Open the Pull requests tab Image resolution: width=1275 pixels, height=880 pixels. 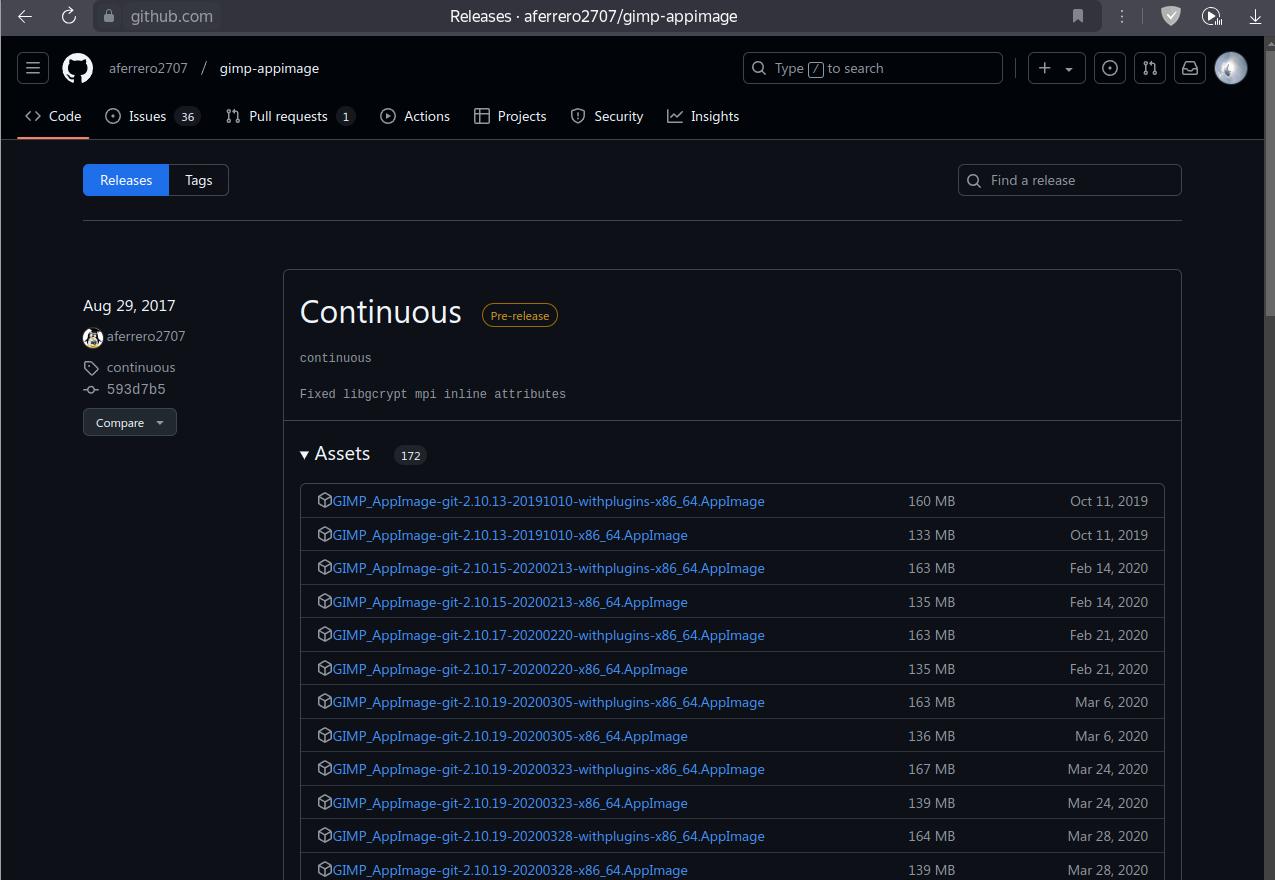tap(290, 116)
